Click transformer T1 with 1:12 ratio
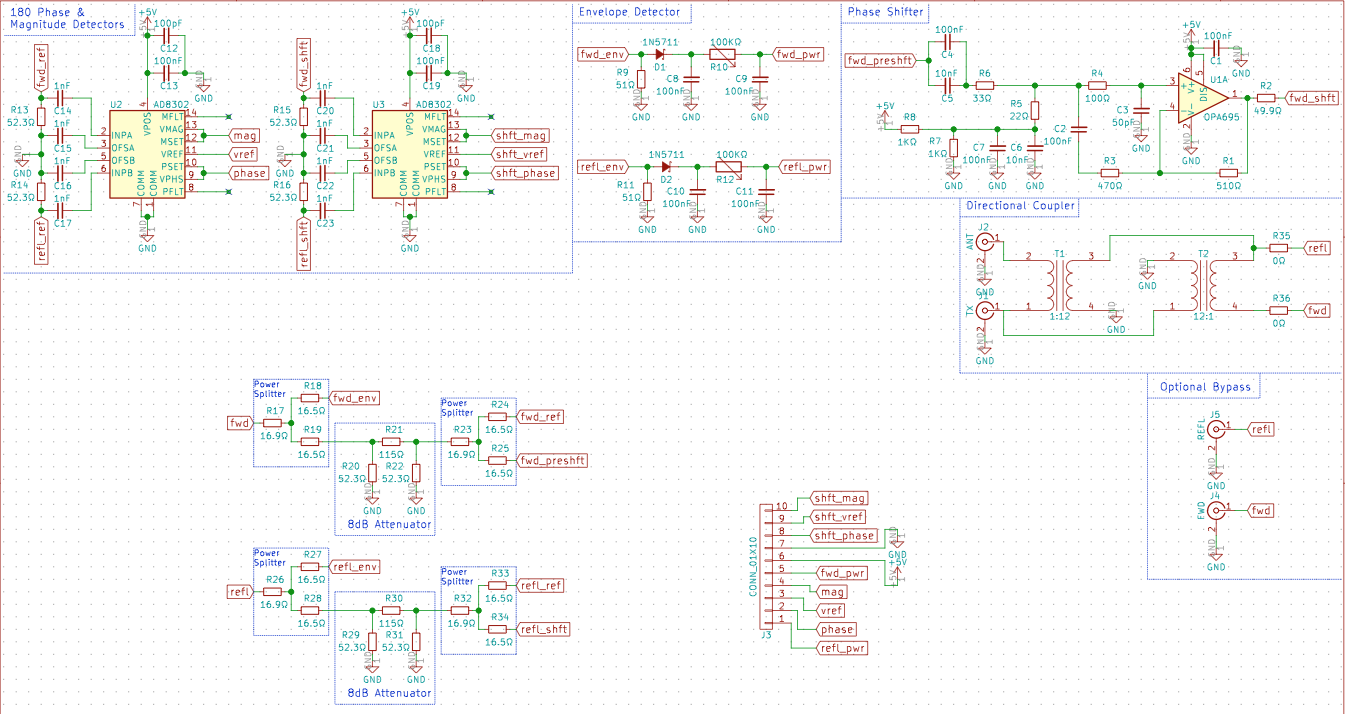The height and width of the screenshot is (714, 1345). [x=1060, y=286]
